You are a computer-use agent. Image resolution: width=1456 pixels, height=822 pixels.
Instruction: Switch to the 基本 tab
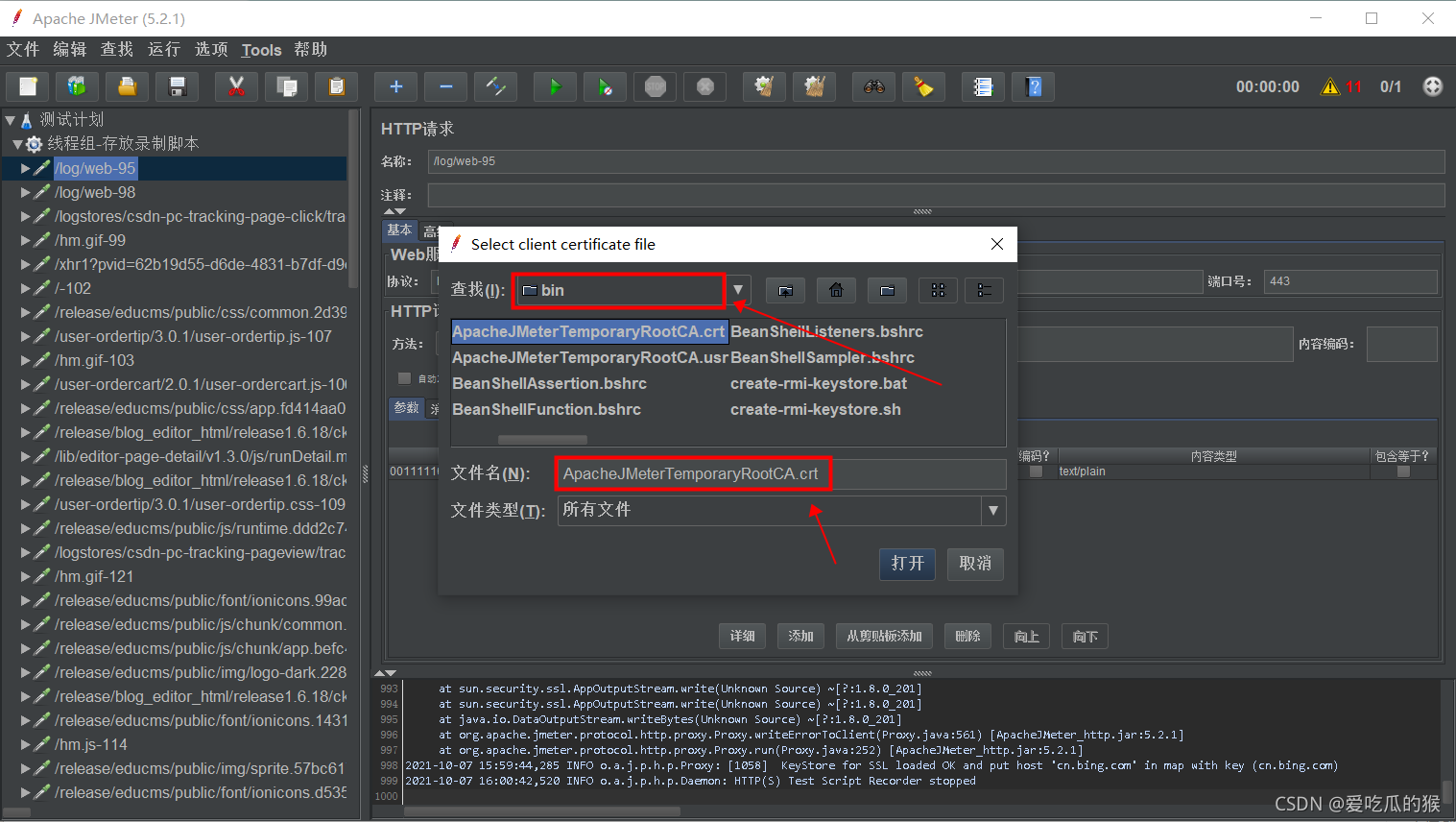(399, 230)
